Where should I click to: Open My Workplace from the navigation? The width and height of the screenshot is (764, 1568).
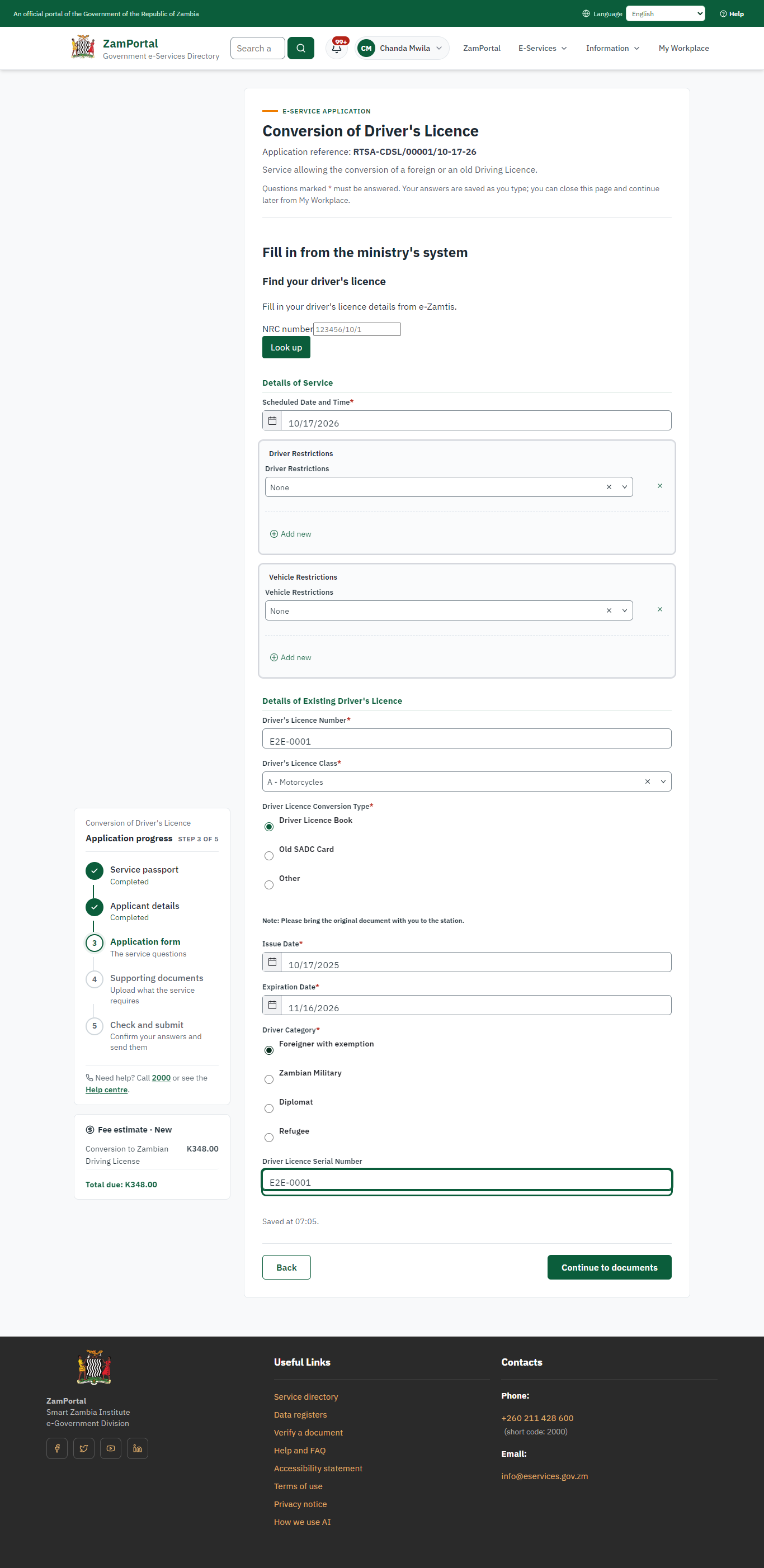(683, 48)
